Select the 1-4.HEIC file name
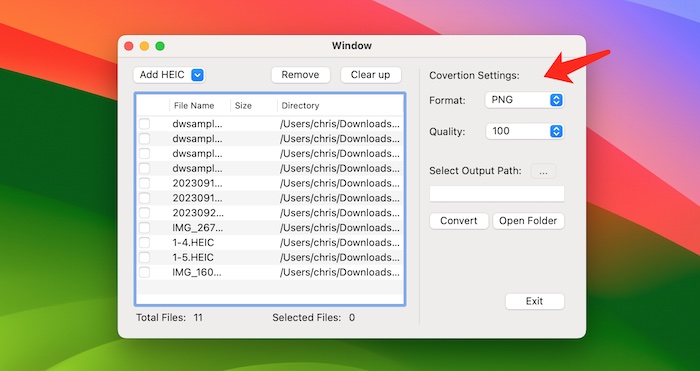 click(x=193, y=243)
